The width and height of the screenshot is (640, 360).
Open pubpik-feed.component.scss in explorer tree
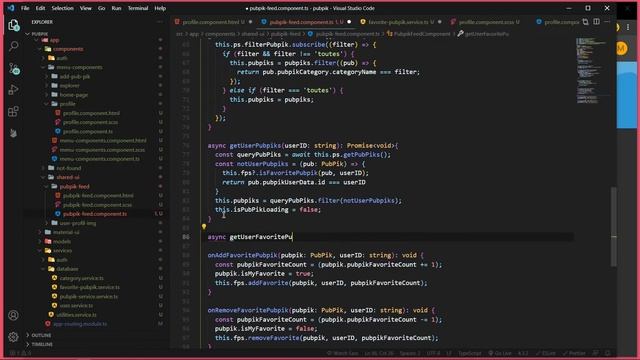(97, 205)
